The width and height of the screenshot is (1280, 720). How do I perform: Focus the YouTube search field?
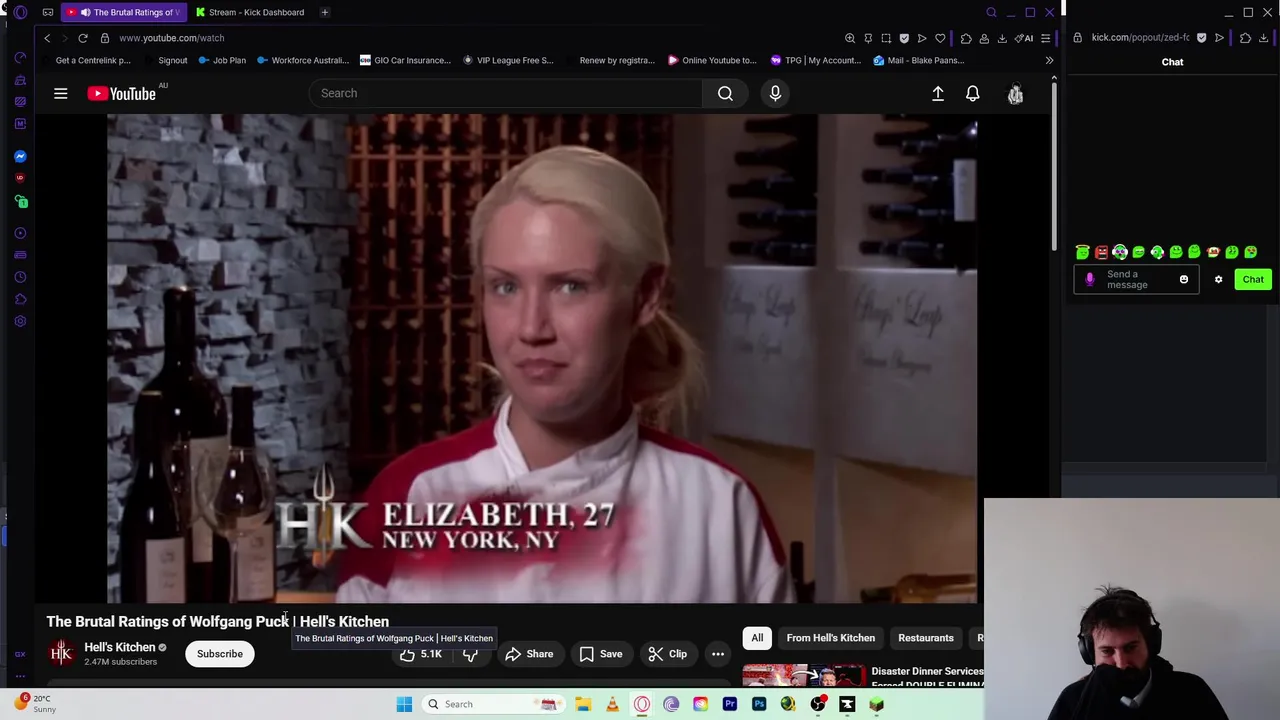click(505, 93)
